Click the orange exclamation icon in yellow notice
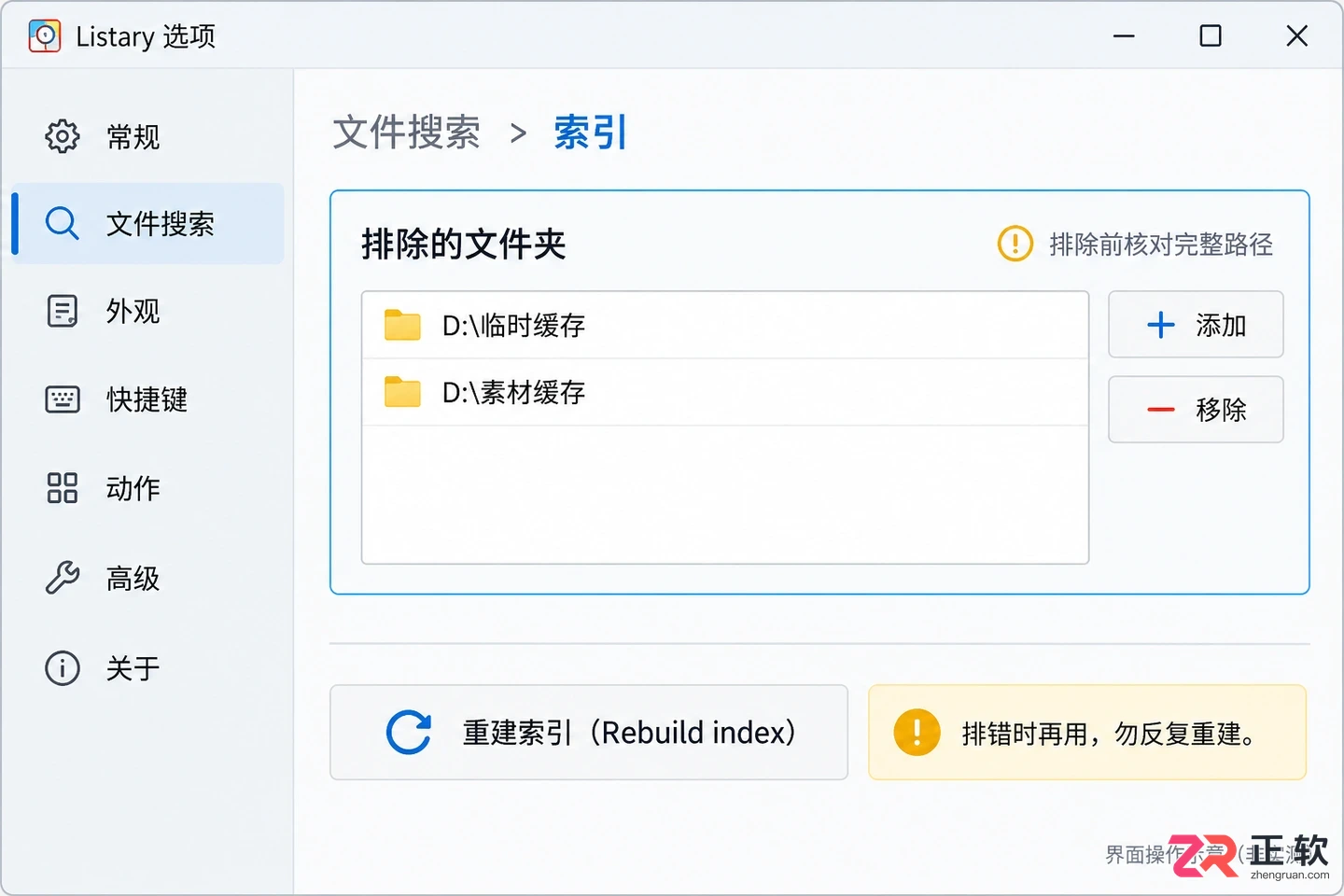Viewport: 1344px width, 896px height. 917,733
